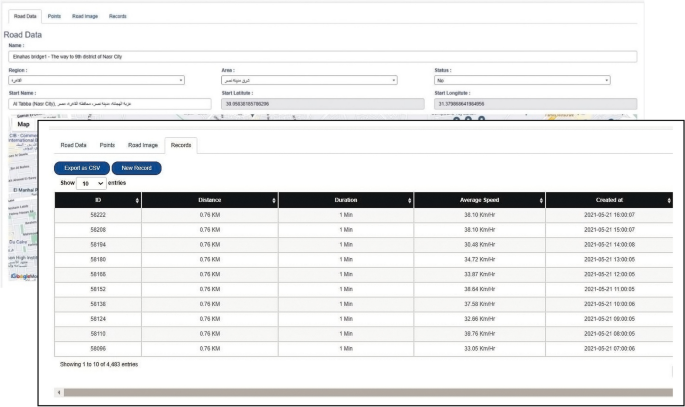This screenshot has height=407, width=685.
Task: Click into the Name text field
Action: (322, 56)
